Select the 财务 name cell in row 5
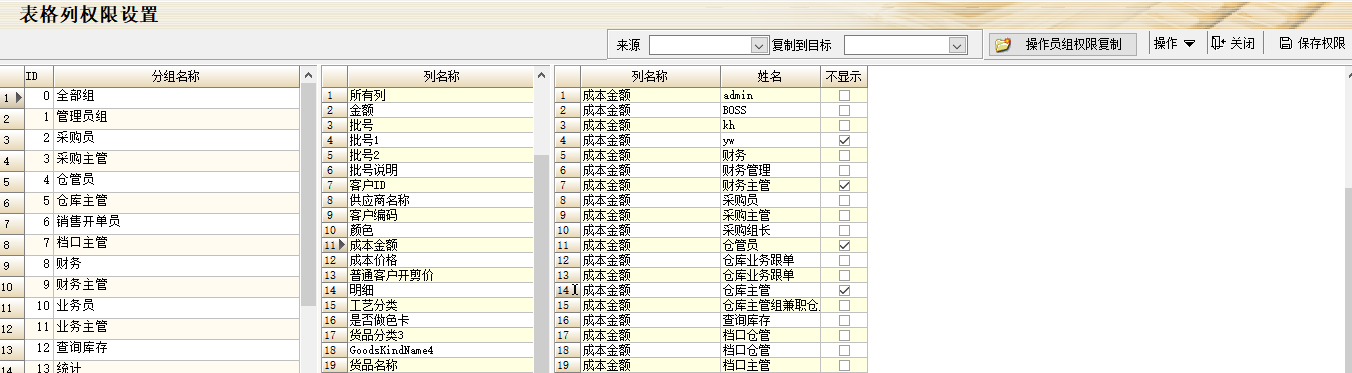 click(x=770, y=155)
